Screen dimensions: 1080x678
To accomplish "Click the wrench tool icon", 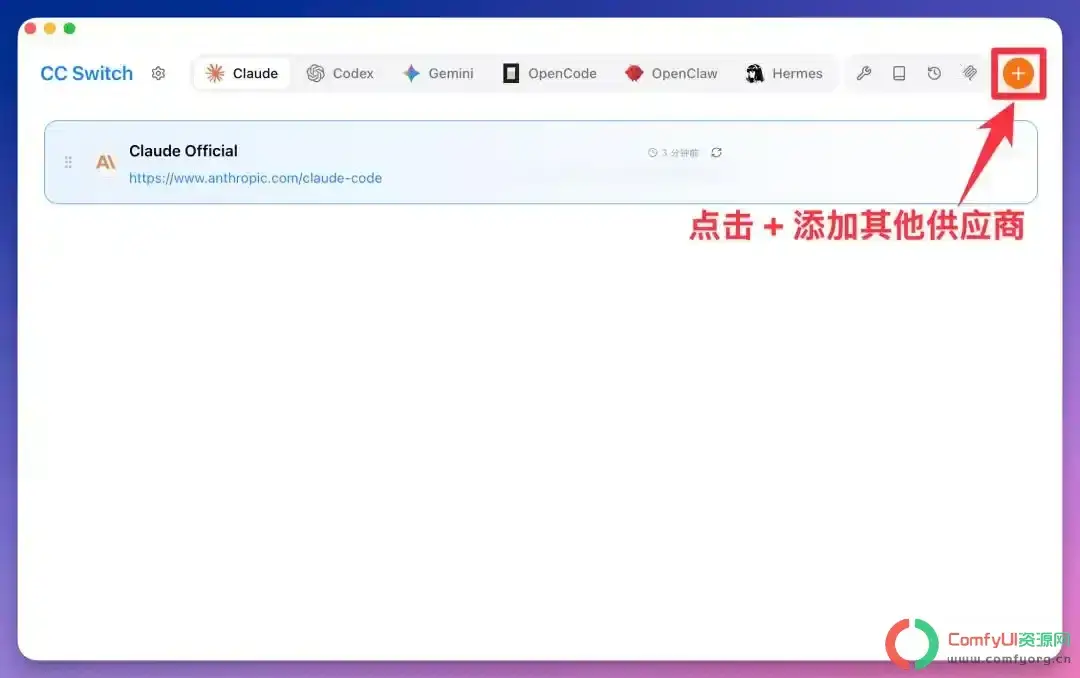I will [x=864, y=73].
